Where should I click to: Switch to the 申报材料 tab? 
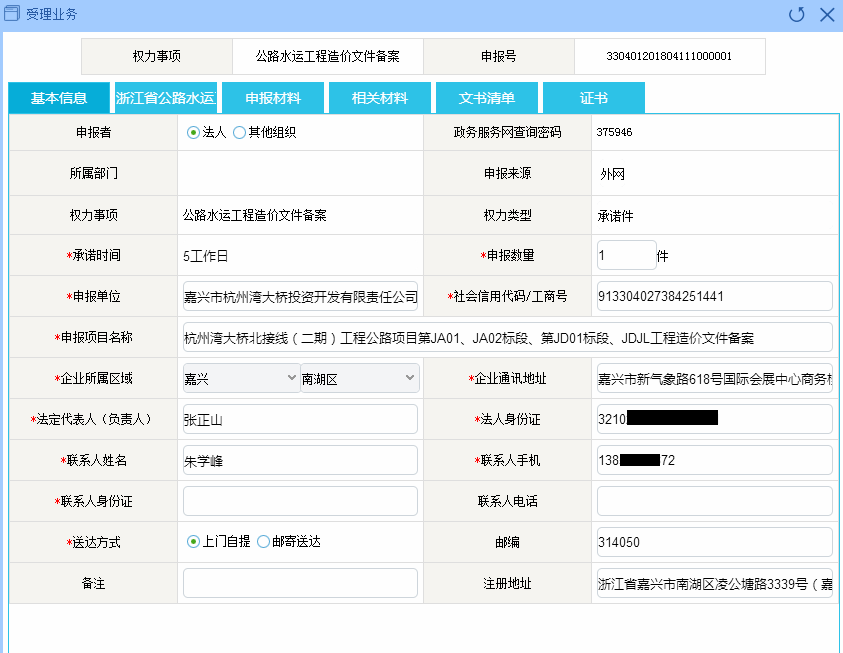pos(273,98)
